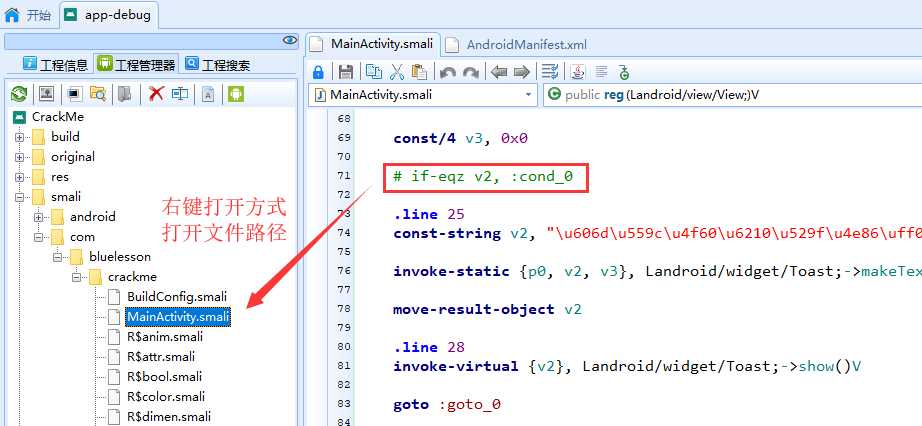Screen dimensions: 922x426
Task: Navigate back with the left arrow icon
Action: tap(499, 72)
